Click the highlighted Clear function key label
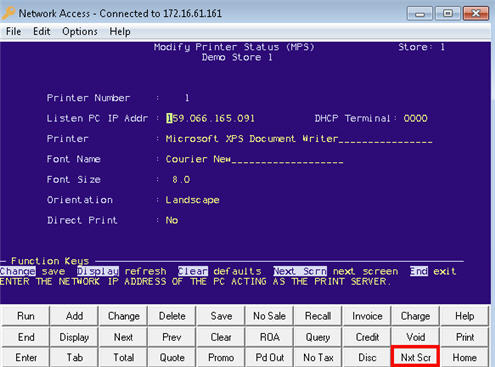Image resolution: width=495 pixels, height=367 pixels. pos(193,271)
